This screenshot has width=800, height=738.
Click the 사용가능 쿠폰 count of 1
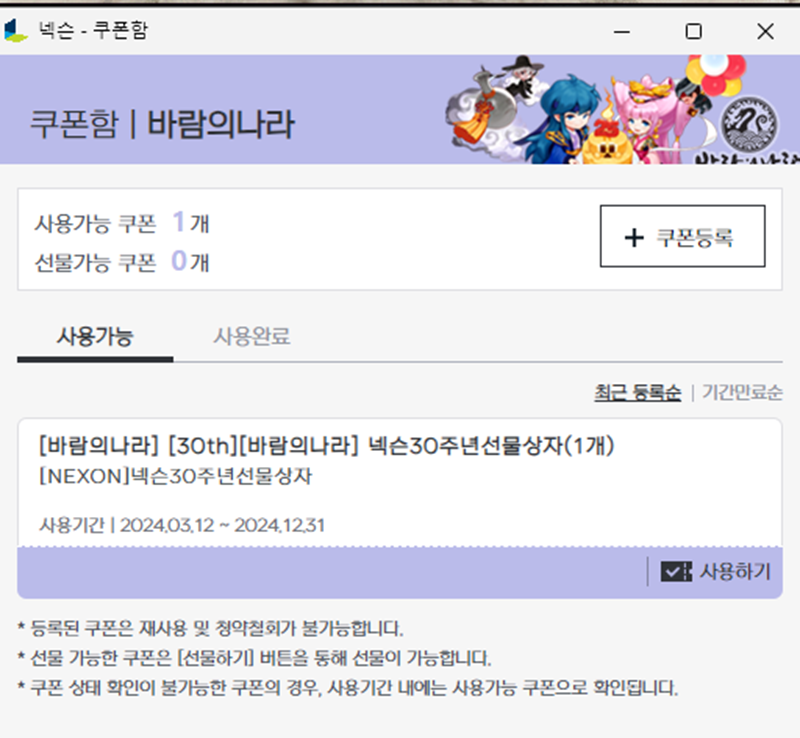(x=179, y=222)
